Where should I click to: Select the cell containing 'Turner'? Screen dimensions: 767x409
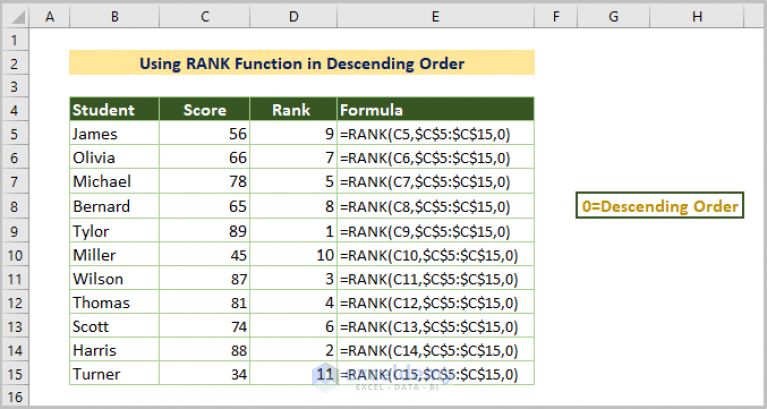tap(114, 374)
